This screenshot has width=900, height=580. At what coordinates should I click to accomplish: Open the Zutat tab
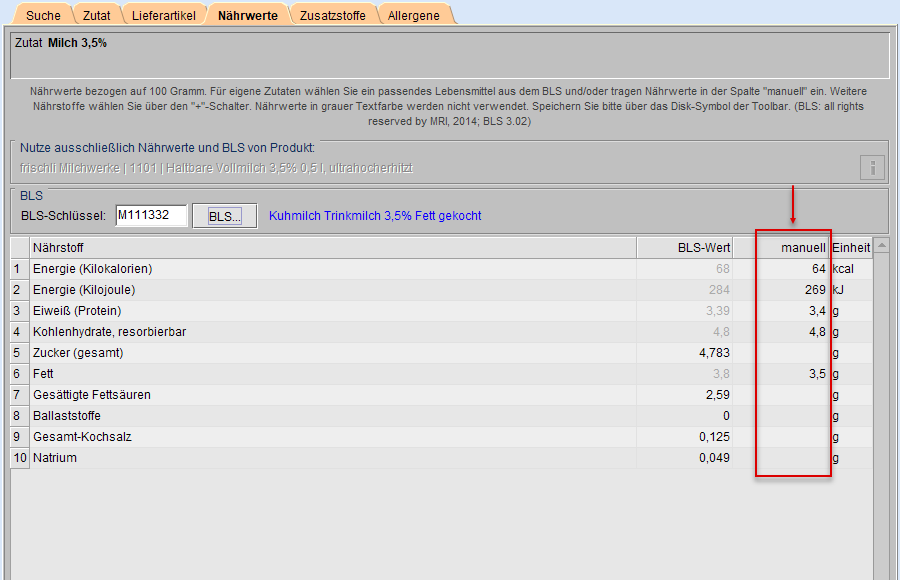pyautogui.click(x=96, y=16)
